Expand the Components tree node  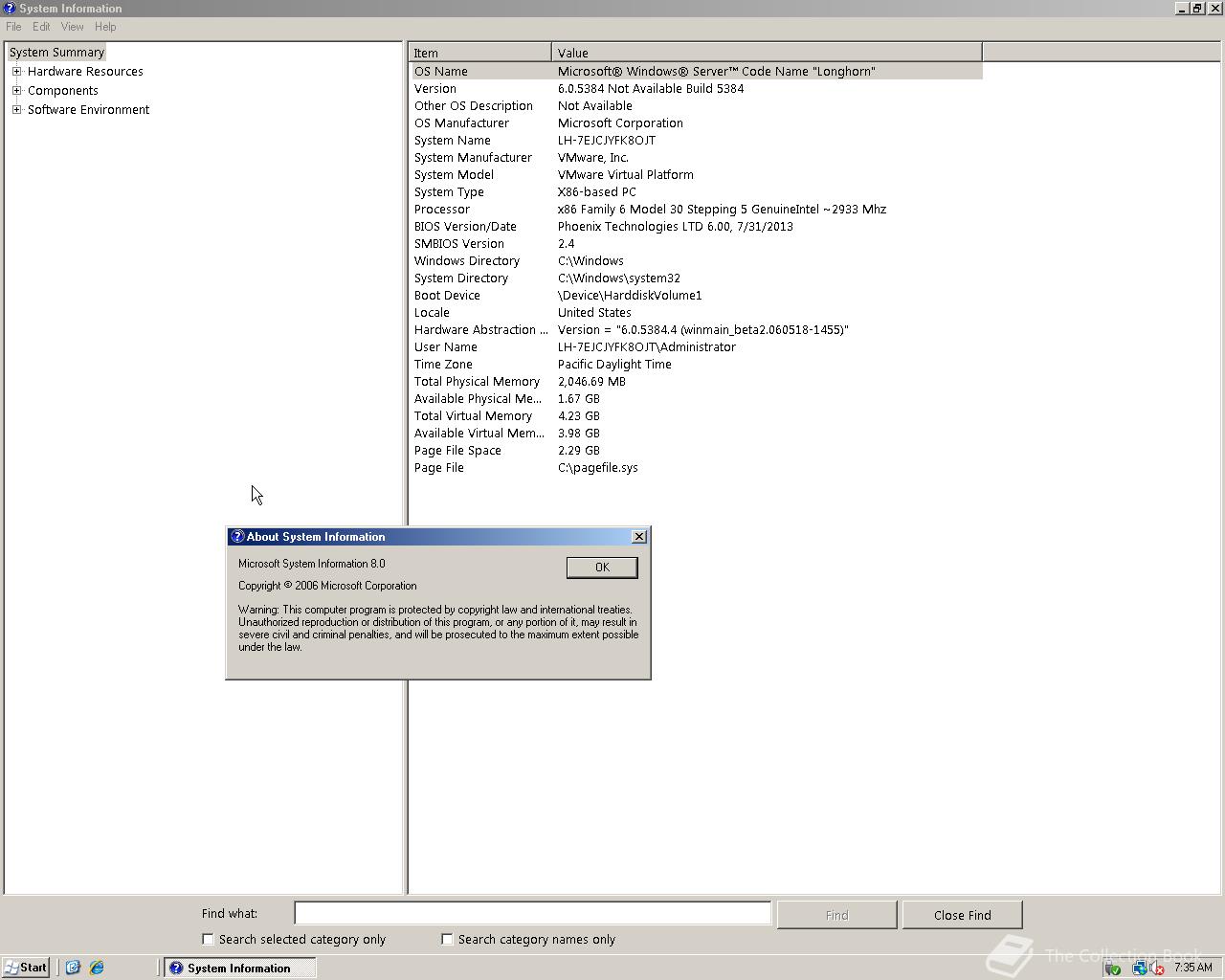coord(16,91)
